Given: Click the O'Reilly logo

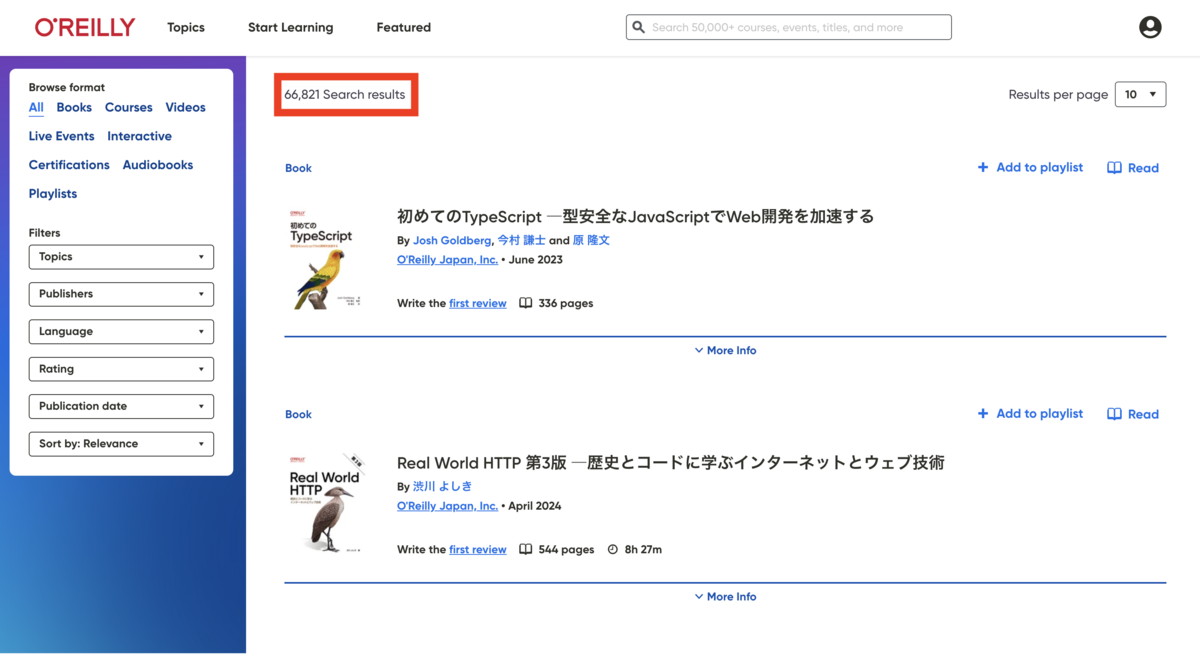Looking at the screenshot, I should tap(84, 27).
